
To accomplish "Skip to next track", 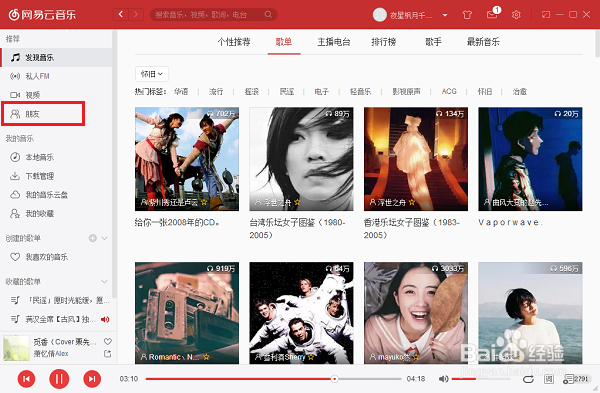I will click(92, 379).
